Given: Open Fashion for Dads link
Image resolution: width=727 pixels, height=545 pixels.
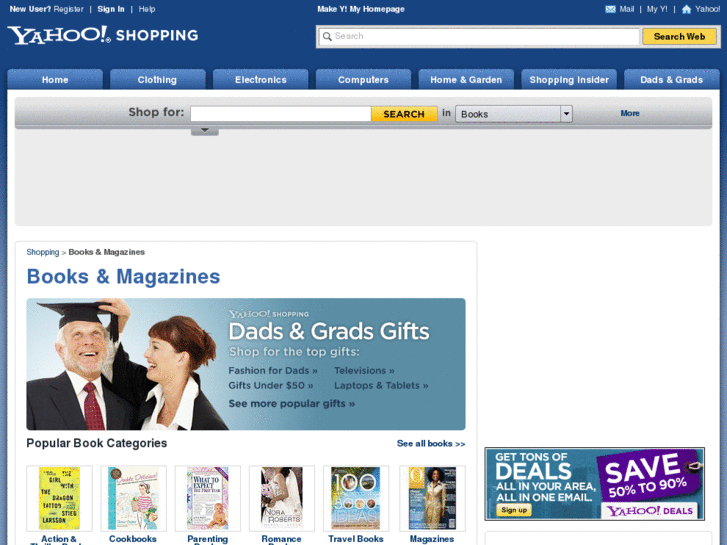Looking at the screenshot, I should [273, 371].
